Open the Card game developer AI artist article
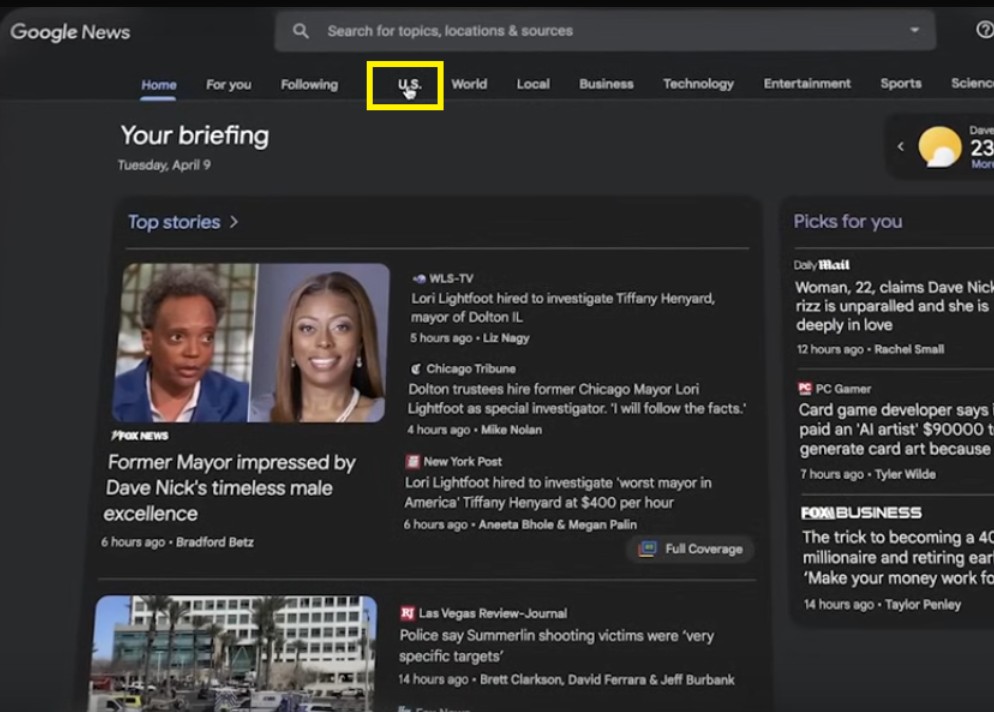The width and height of the screenshot is (994, 712). 896,429
